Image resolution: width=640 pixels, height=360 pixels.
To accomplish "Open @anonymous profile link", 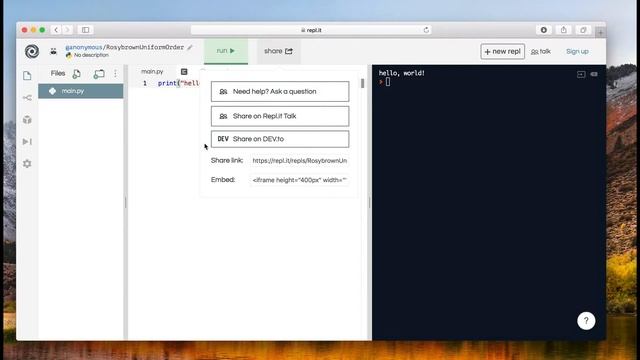I will pos(84,47).
